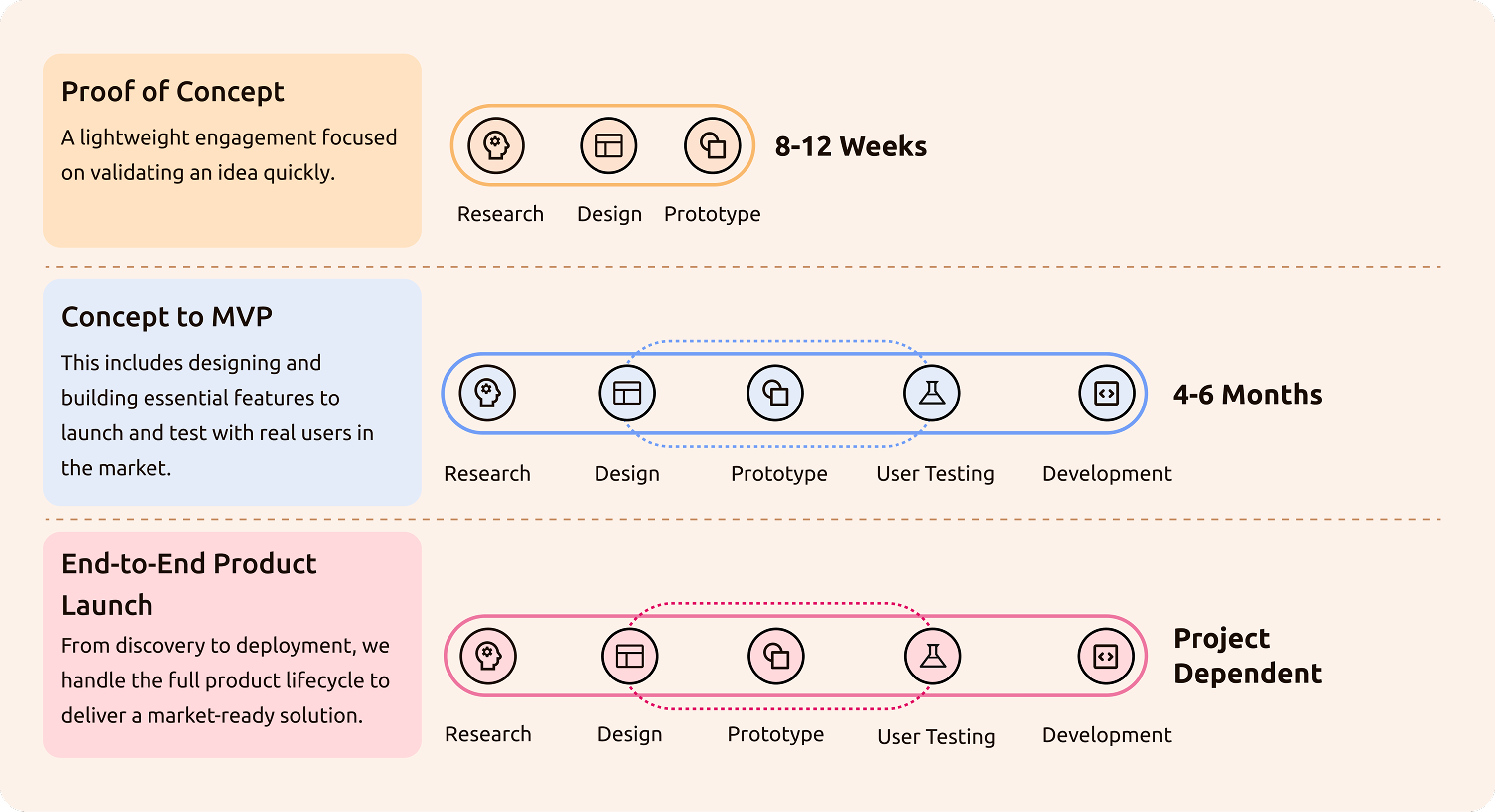The width and height of the screenshot is (1495, 812).
Task: Click the blue Prototype shapes icon
Action: [775, 393]
